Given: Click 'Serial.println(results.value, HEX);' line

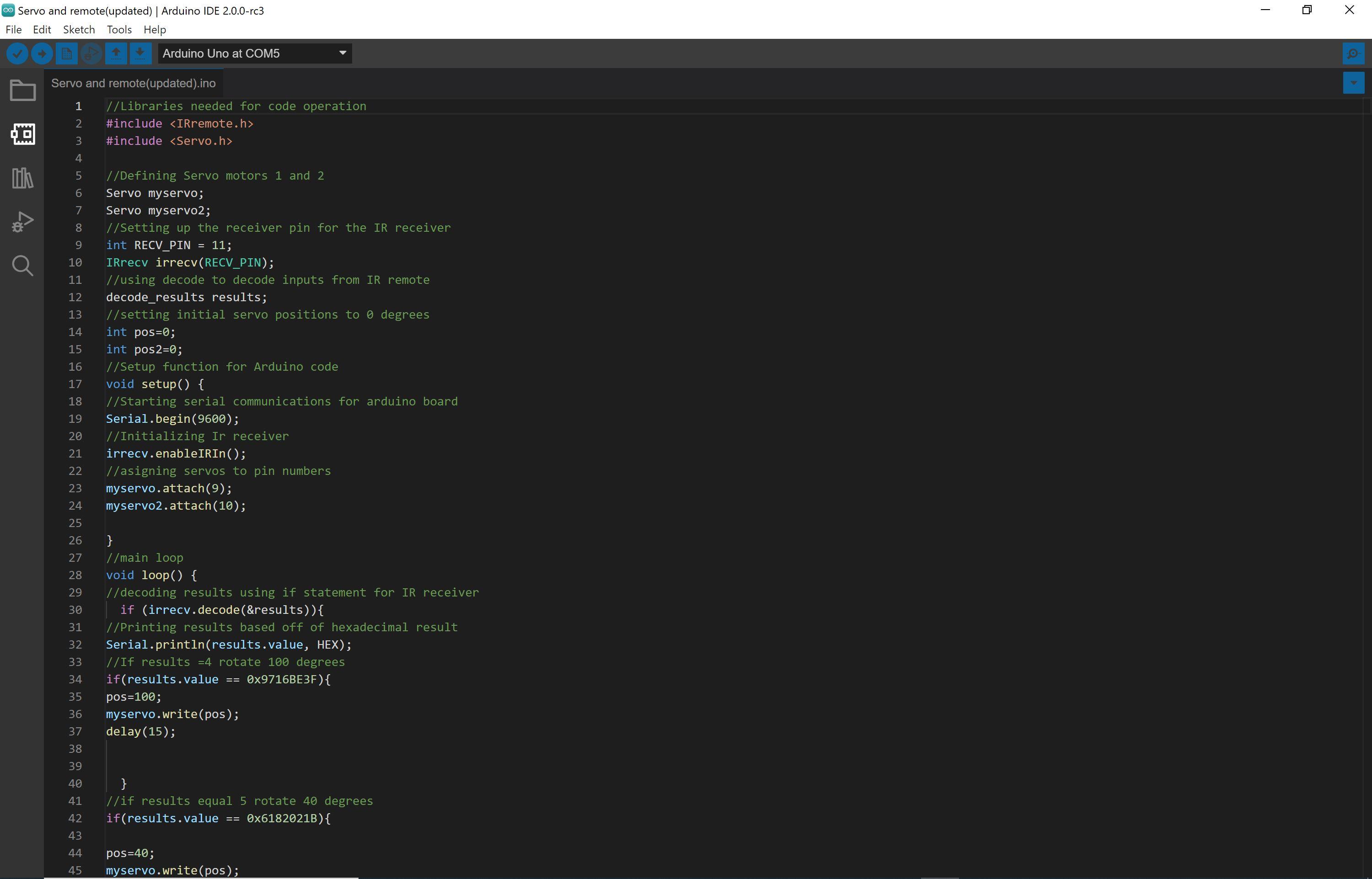Looking at the screenshot, I should click(x=229, y=645).
